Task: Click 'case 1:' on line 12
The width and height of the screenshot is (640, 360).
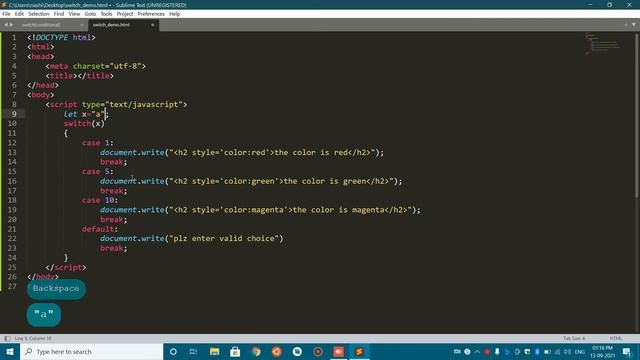Action: coord(98,143)
